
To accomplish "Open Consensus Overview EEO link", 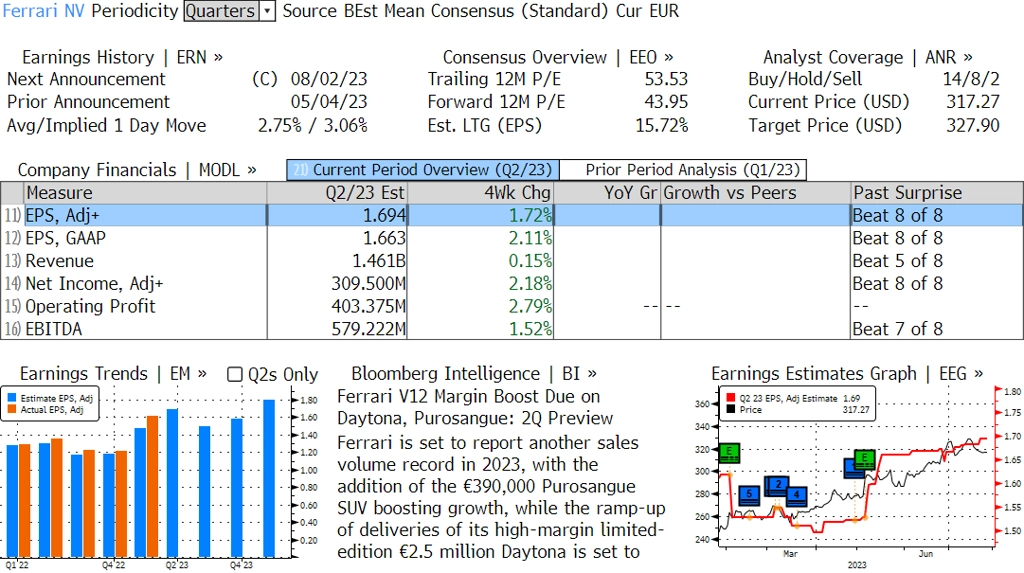I will 558,57.
